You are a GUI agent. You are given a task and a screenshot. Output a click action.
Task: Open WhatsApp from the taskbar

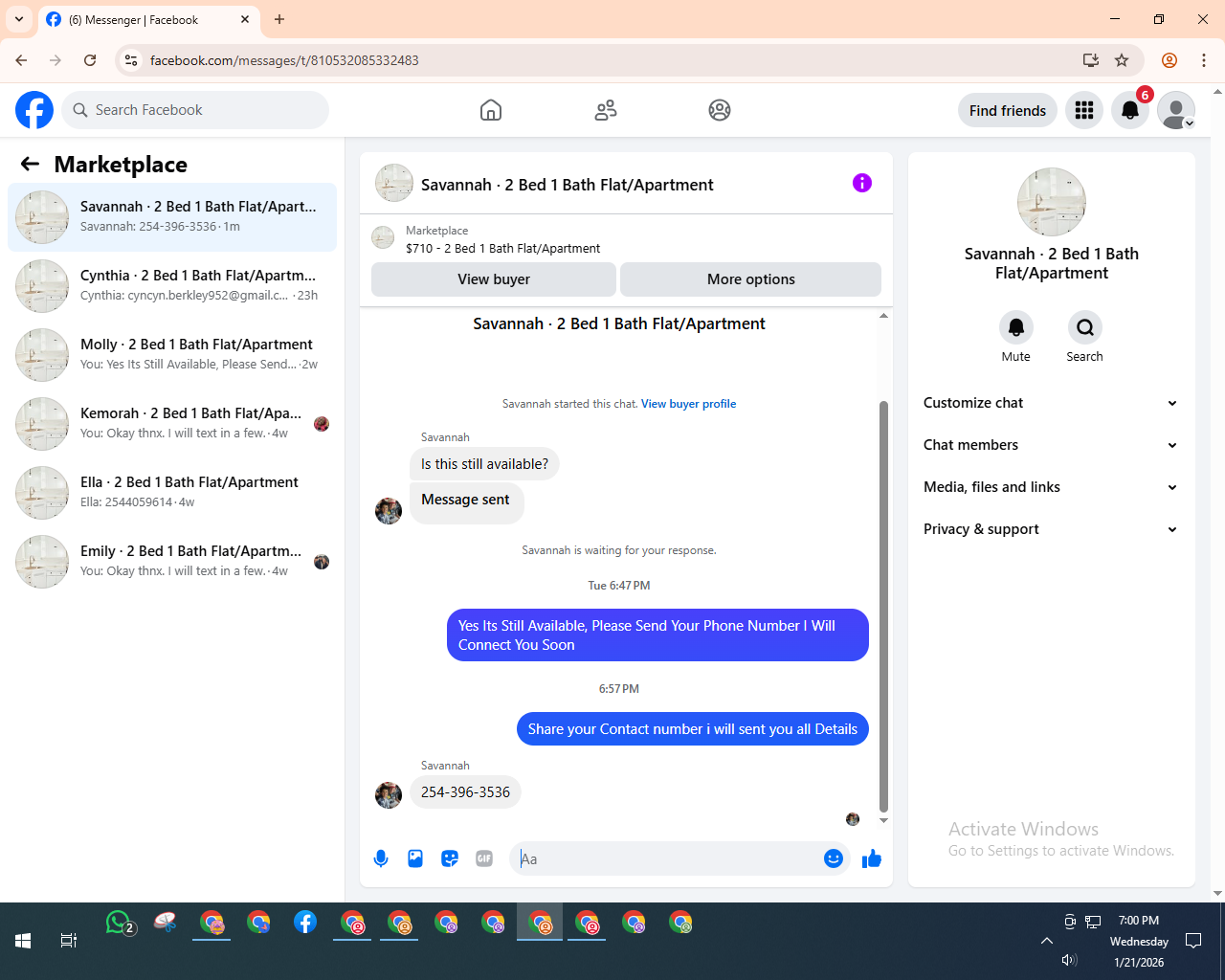click(119, 923)
